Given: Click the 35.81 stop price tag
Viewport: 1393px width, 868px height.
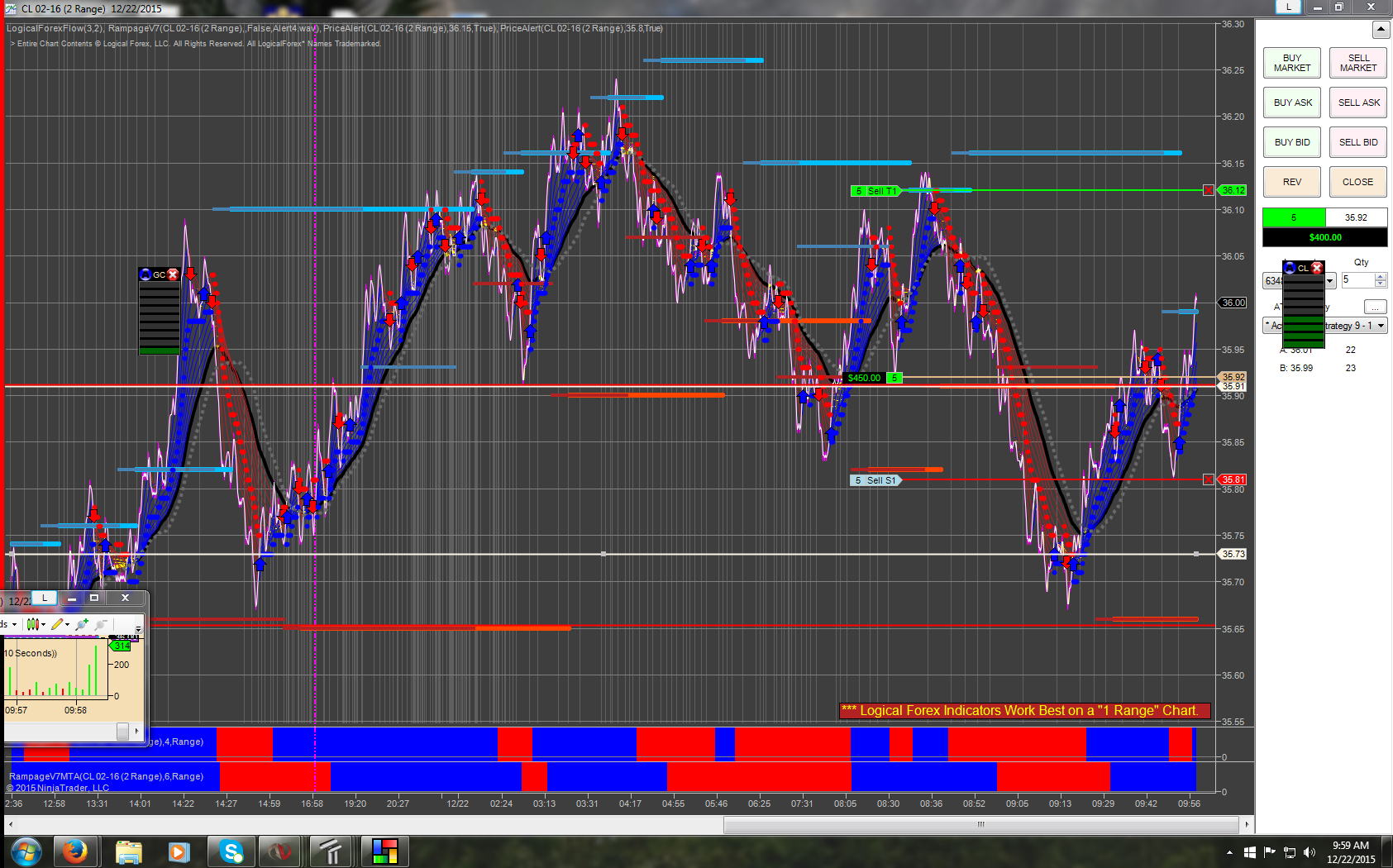Looking at the screenshot, I should (1233, 479).
